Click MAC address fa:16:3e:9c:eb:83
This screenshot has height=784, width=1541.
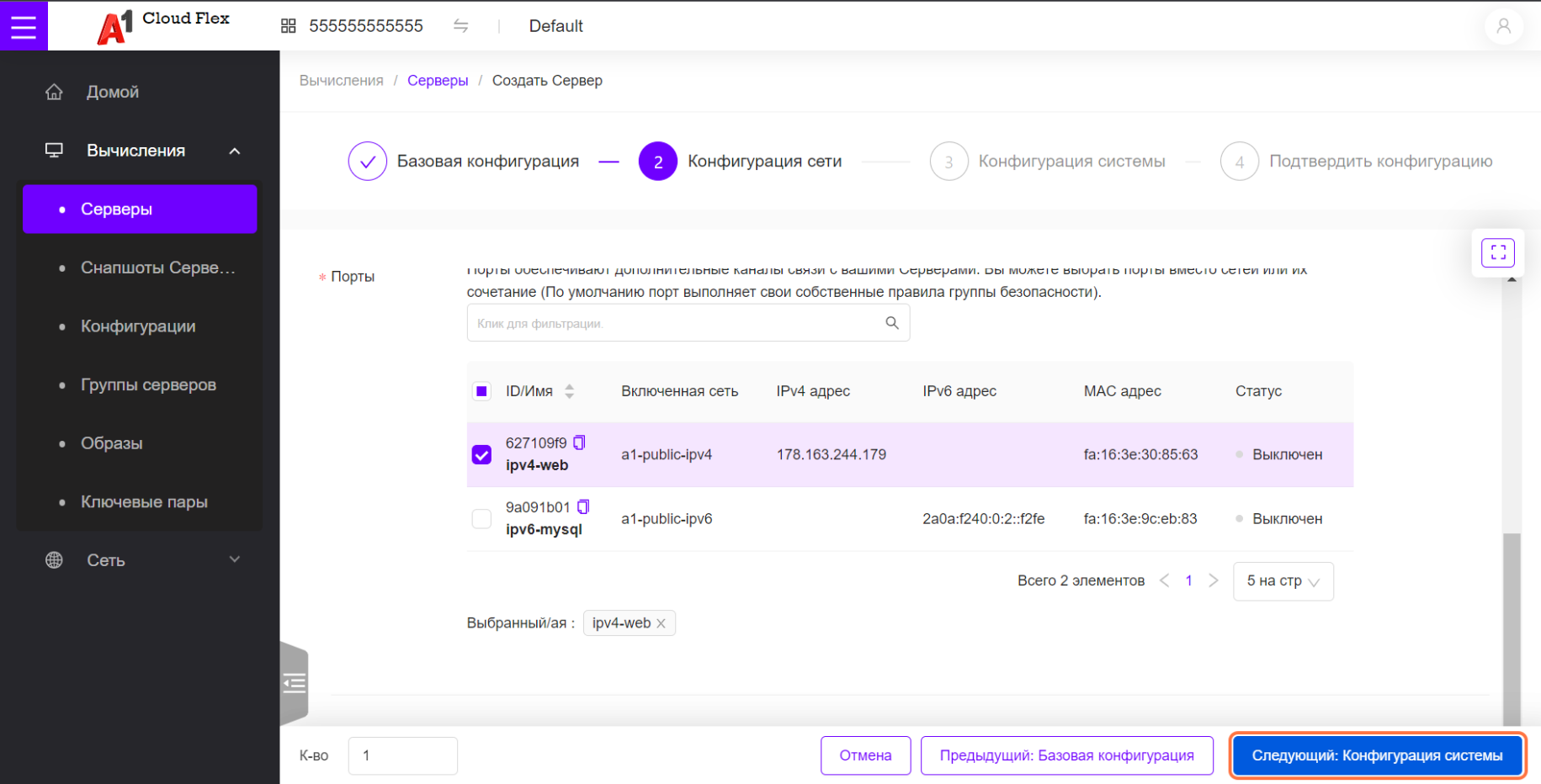pyautogui.click(x=1140, y=519)
